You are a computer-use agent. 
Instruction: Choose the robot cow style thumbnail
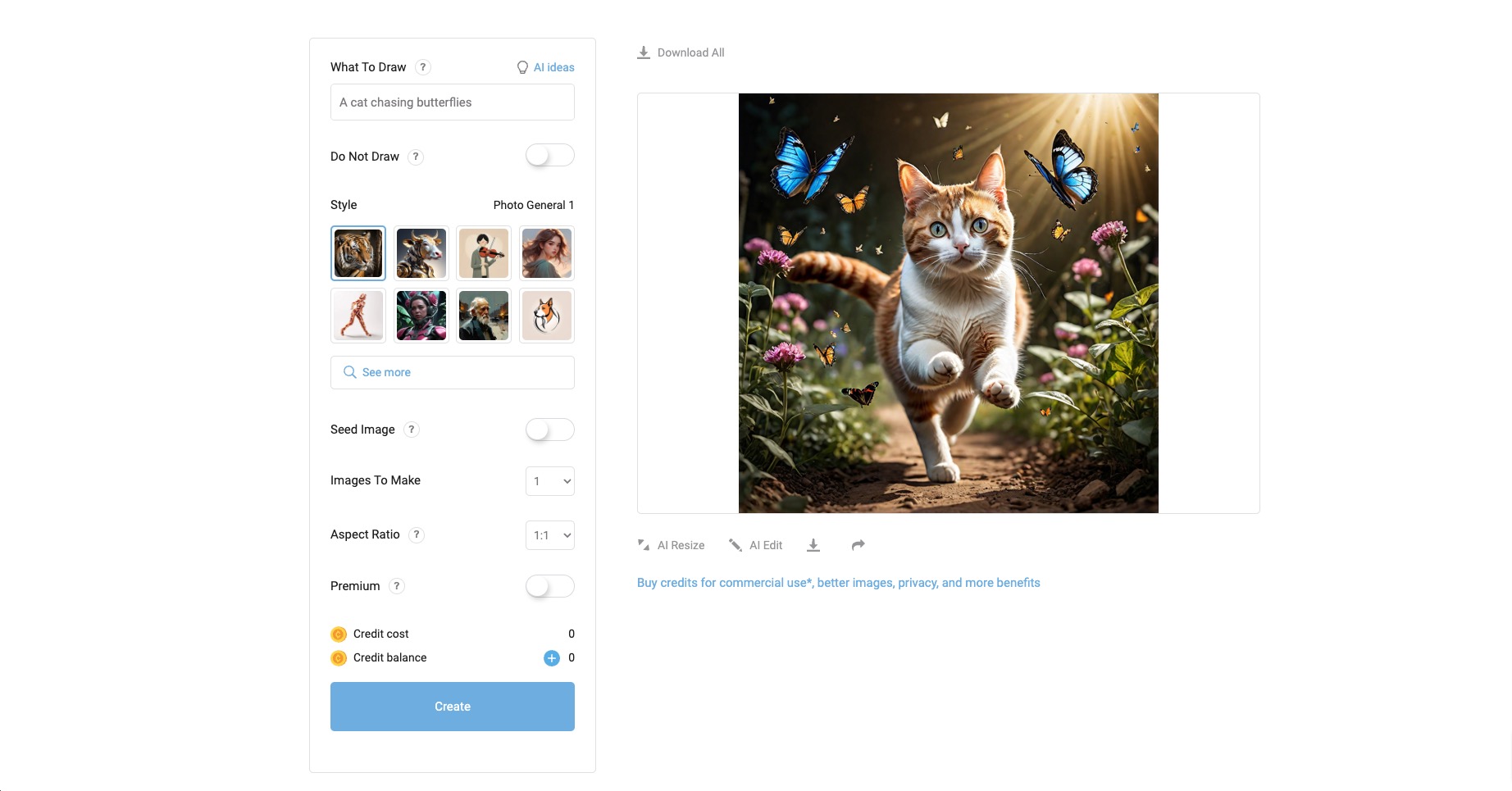click(421, 253)
